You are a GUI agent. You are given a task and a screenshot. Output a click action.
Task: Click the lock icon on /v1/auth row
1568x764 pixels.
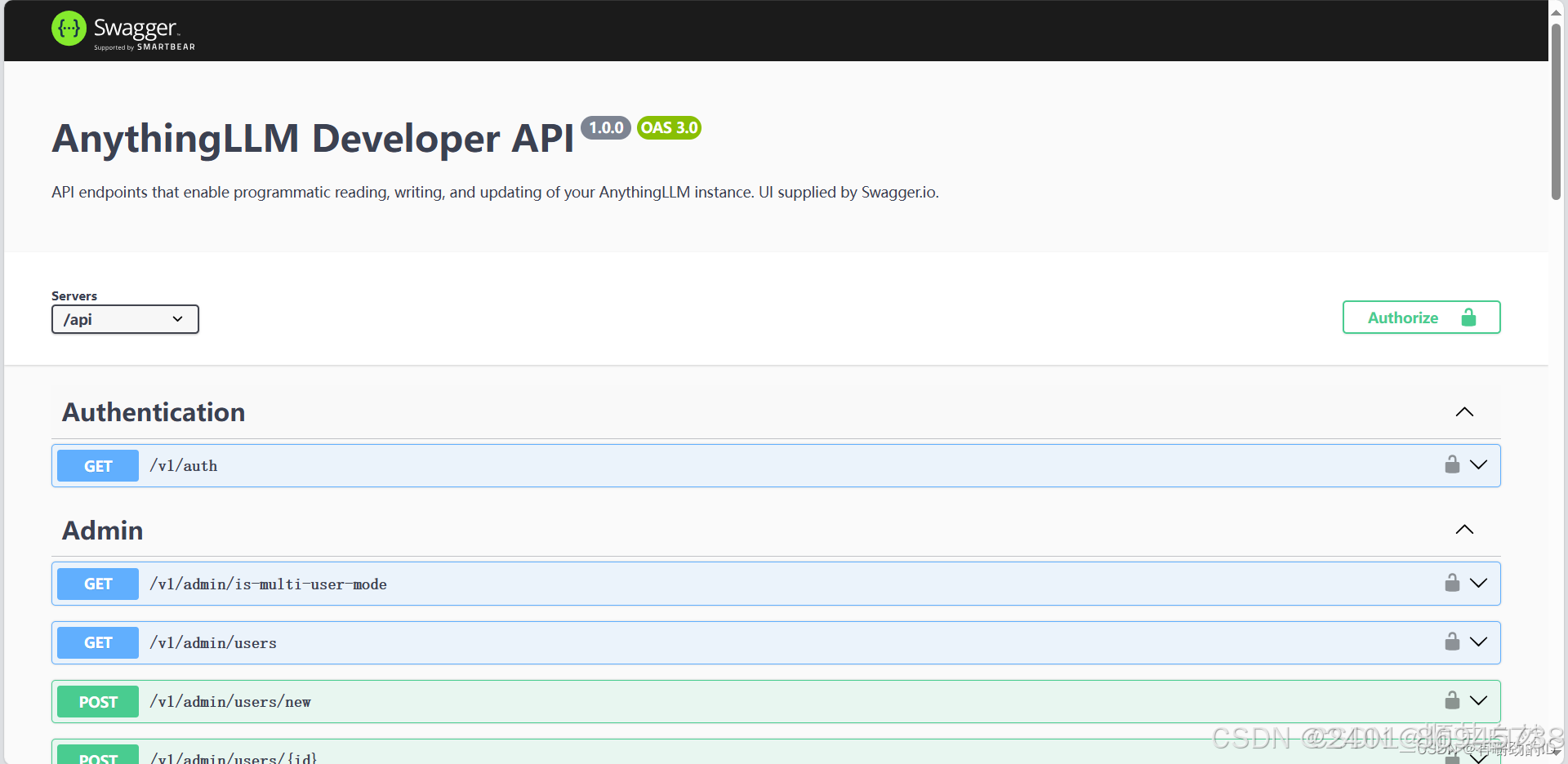[x=1452, y=464]
